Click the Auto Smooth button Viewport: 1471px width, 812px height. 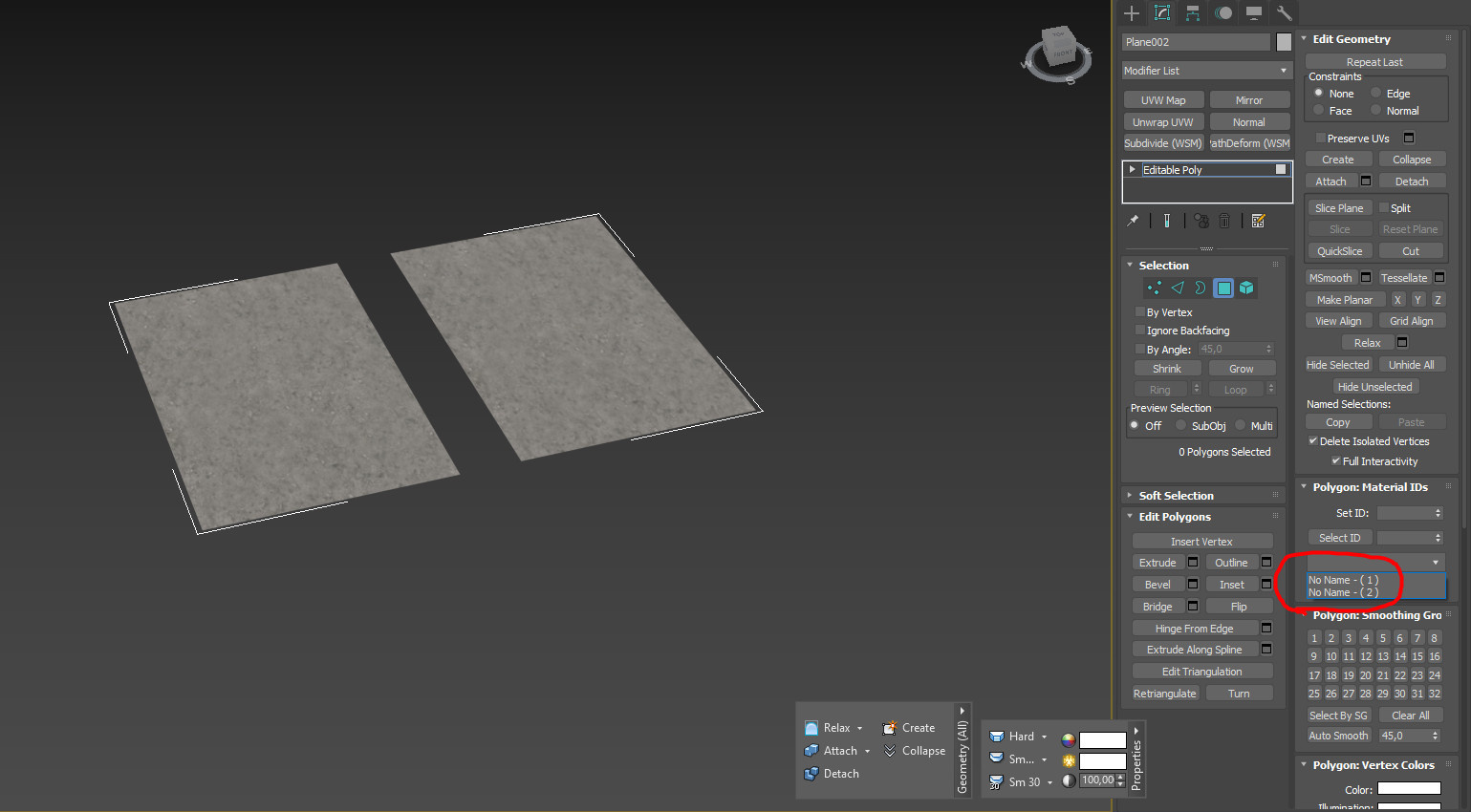click(1338, 736)
